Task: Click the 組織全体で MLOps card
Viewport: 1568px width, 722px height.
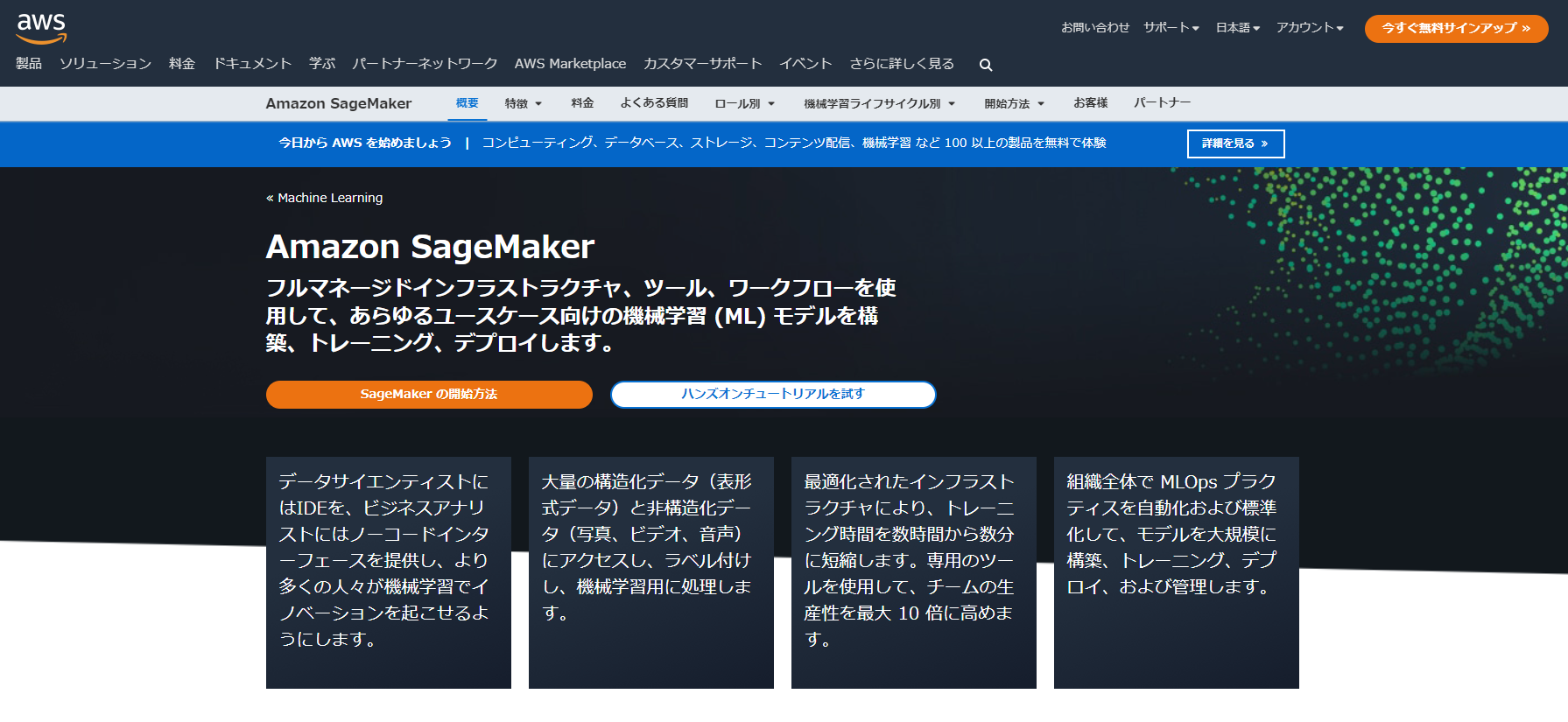Action: (x=1177, y=572)
